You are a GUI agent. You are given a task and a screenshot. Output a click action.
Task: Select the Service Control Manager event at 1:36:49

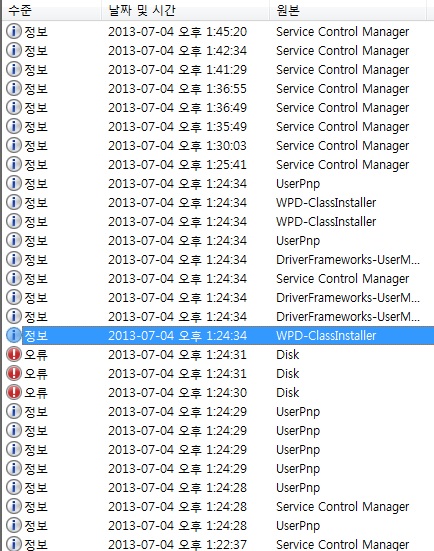(x=218, y=108)
